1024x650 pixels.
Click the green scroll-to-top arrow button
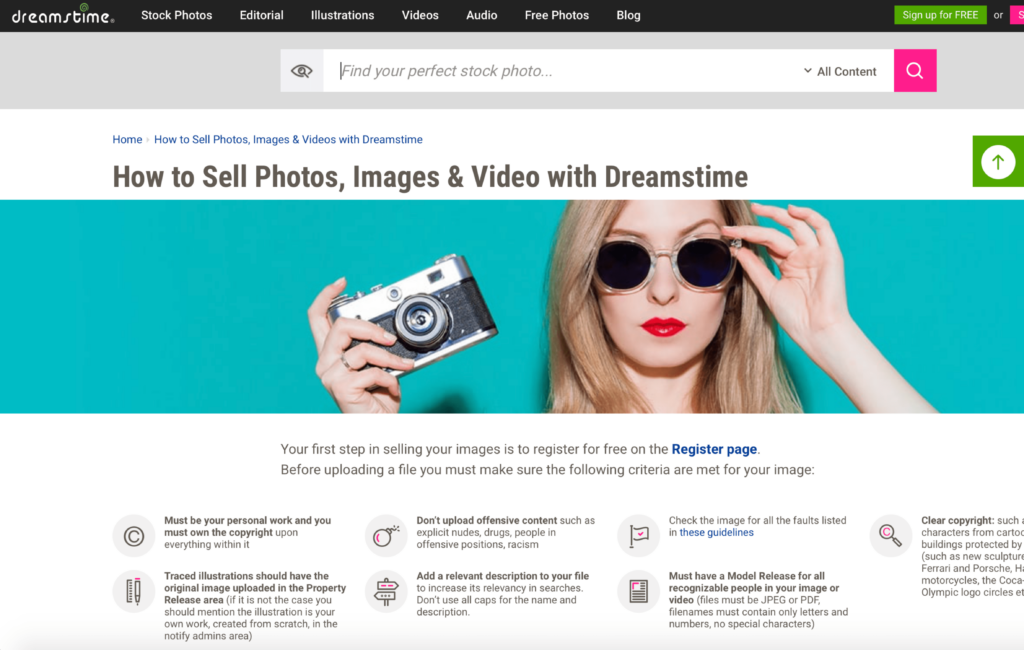[x=998, y=161]
